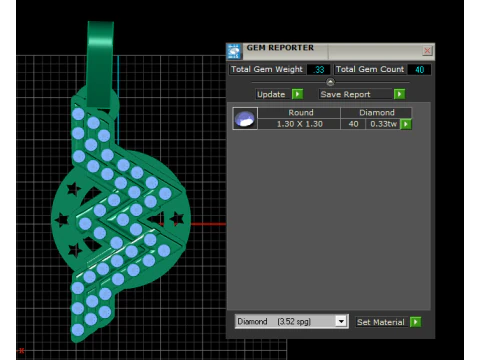Click the Total Gem Count value 40
Viewport: 480px width, 360px height.
tap(419, 69)
